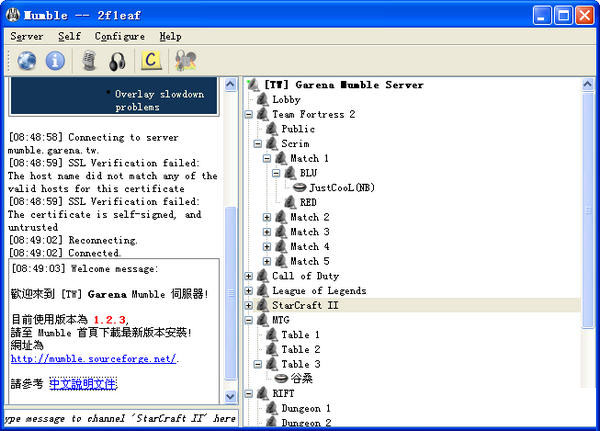Collapse the BLU channel
The height and width of the screenshot is (431, 600).
click(x=276, y=173)
